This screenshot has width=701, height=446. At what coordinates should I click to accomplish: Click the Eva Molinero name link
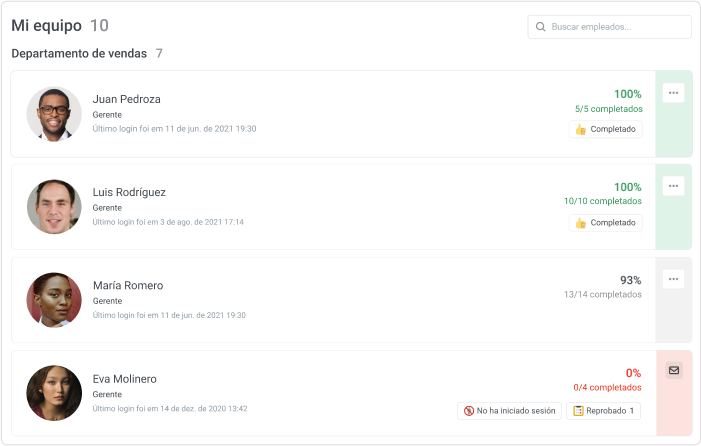125,379
